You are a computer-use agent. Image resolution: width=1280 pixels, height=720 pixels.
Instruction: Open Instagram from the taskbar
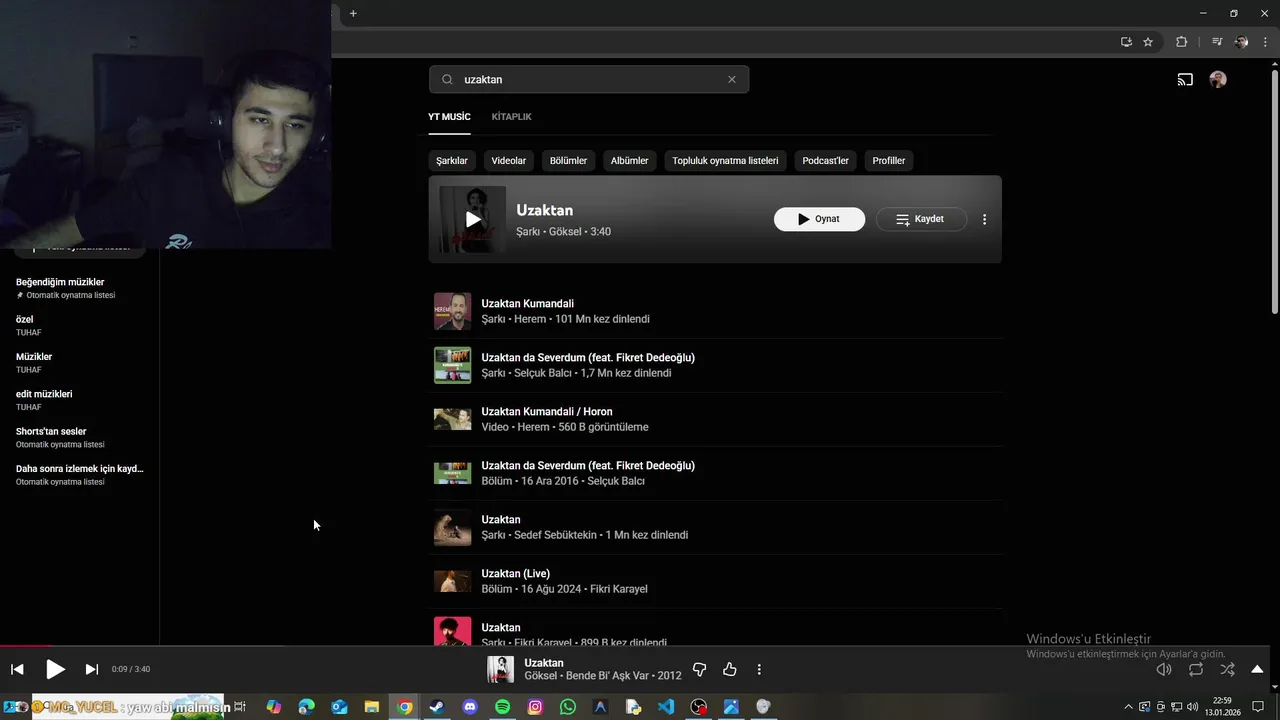click(x=535, y=707)
